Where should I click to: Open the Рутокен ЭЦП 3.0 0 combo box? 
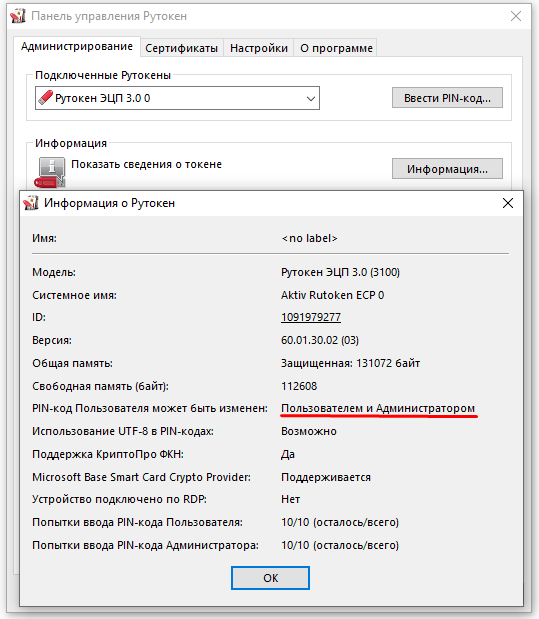coord(177,98)
